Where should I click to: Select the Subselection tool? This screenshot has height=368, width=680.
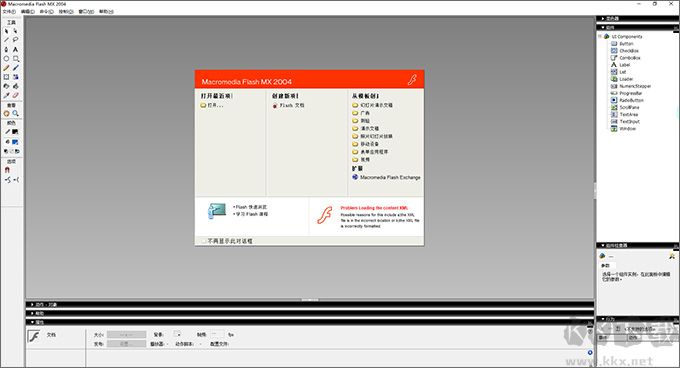click(16, 31)
